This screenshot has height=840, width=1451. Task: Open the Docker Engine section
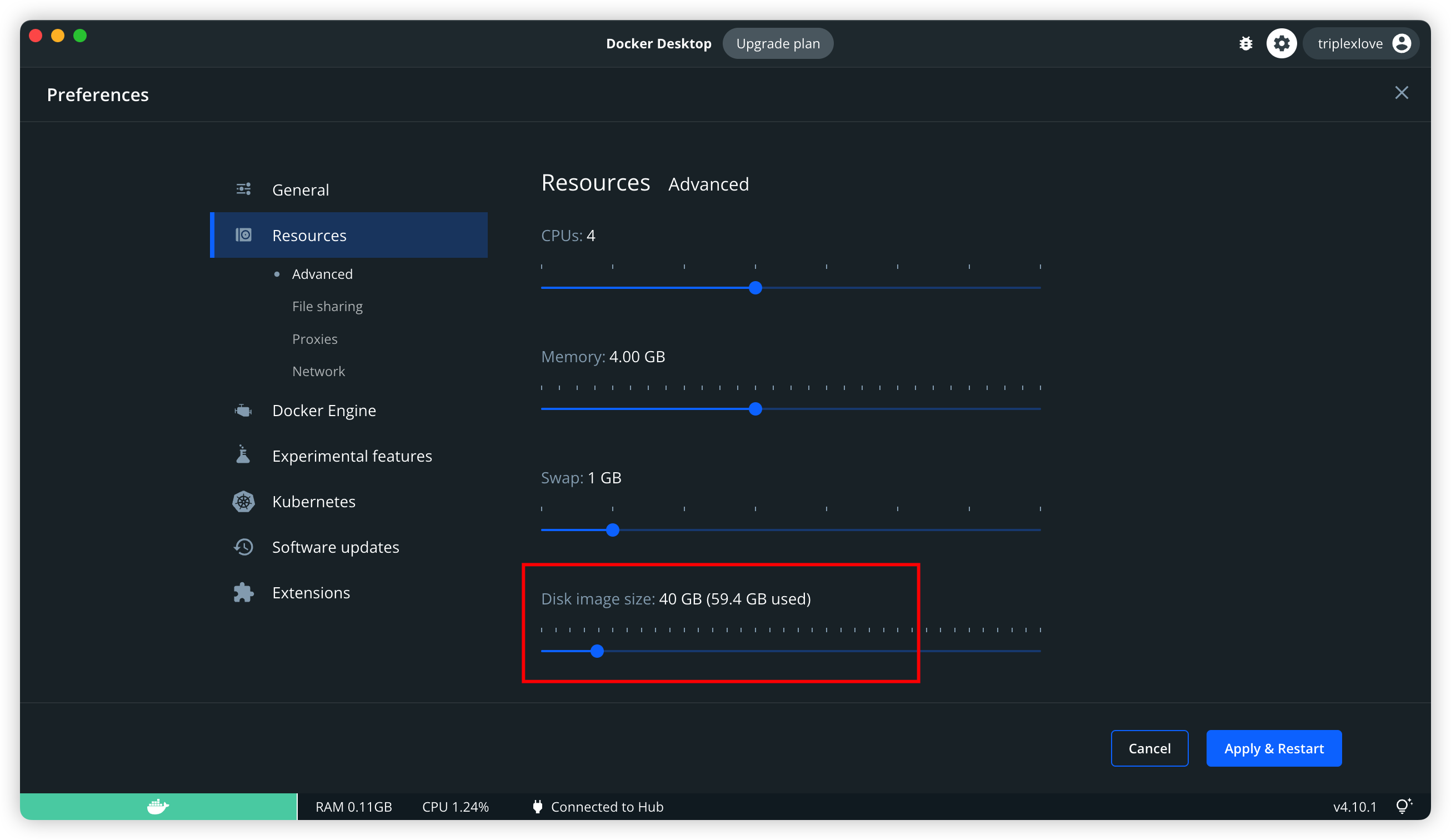click(x=349, y=411)
